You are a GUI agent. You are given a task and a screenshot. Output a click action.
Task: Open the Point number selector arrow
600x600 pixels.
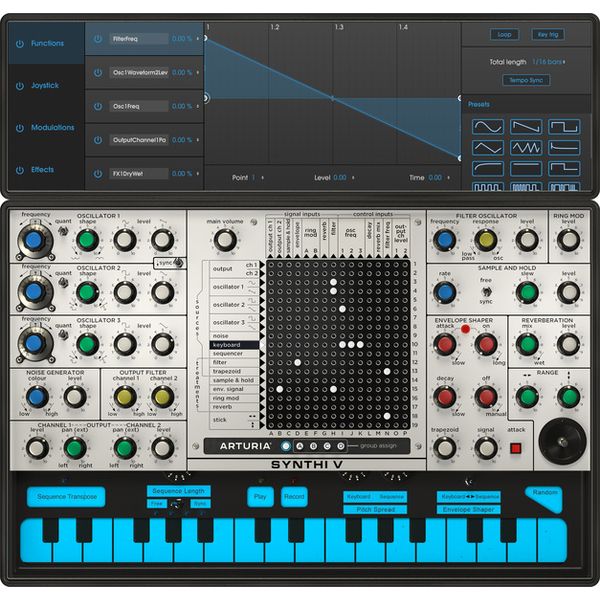[x=262, y=178]
